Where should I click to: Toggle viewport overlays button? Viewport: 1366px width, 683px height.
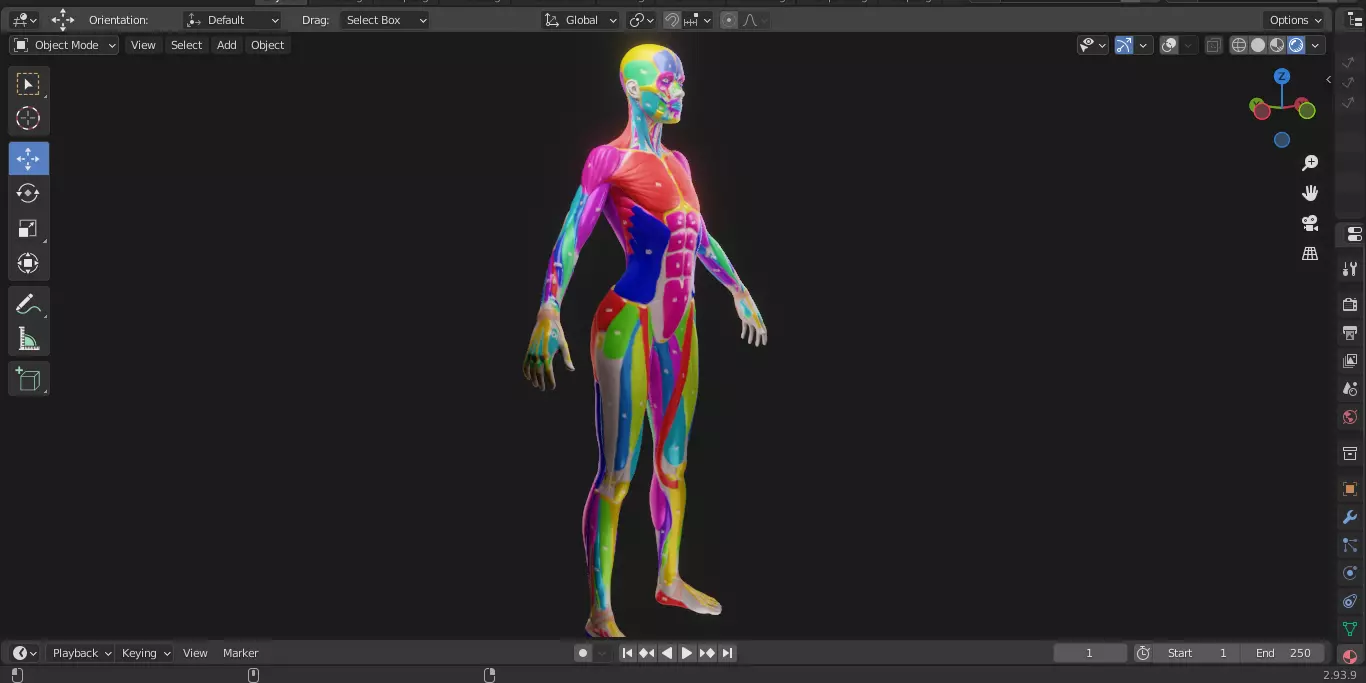(1169, 45)
